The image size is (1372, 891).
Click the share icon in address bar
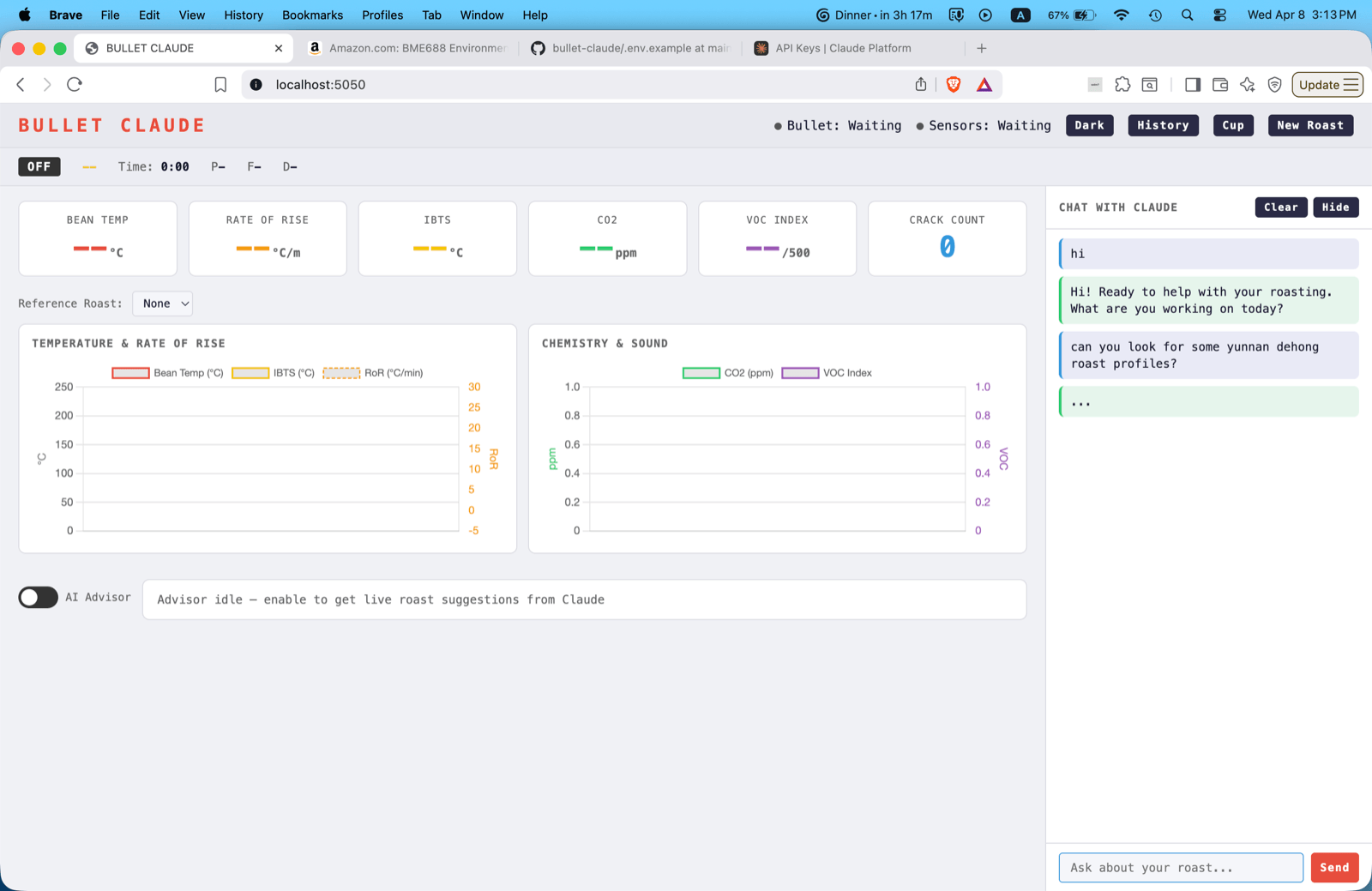click(x=921, y=84)
